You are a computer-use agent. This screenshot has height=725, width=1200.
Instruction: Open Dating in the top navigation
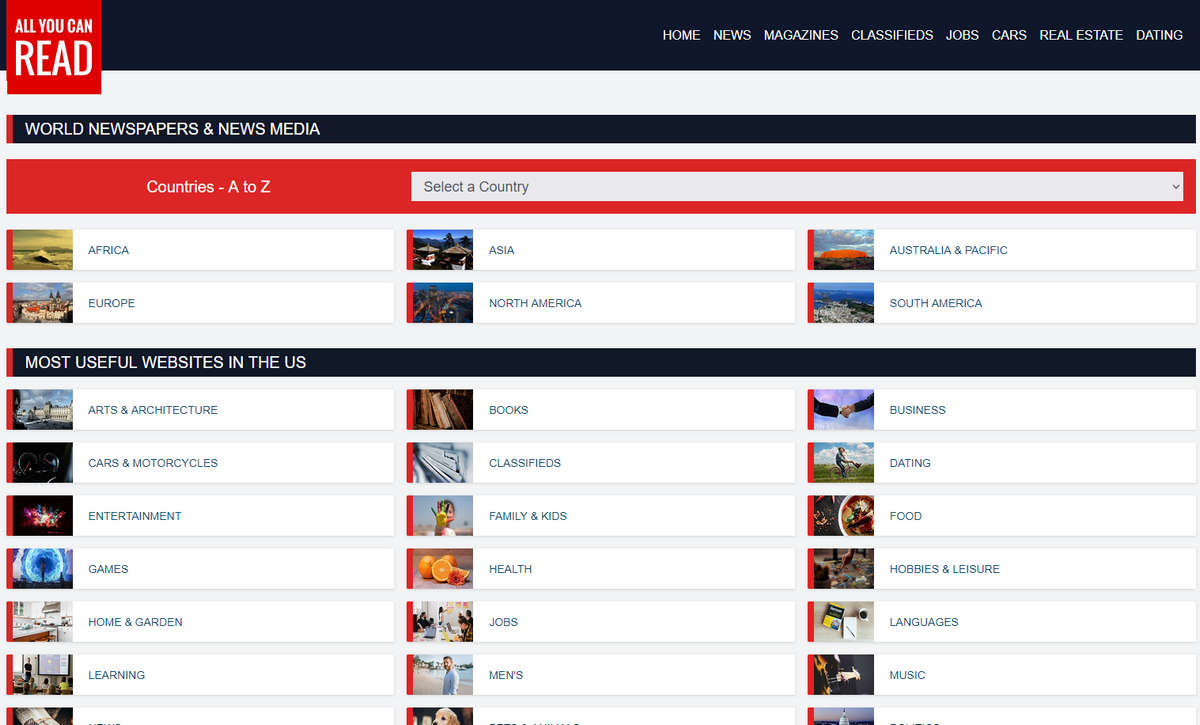1159,35
